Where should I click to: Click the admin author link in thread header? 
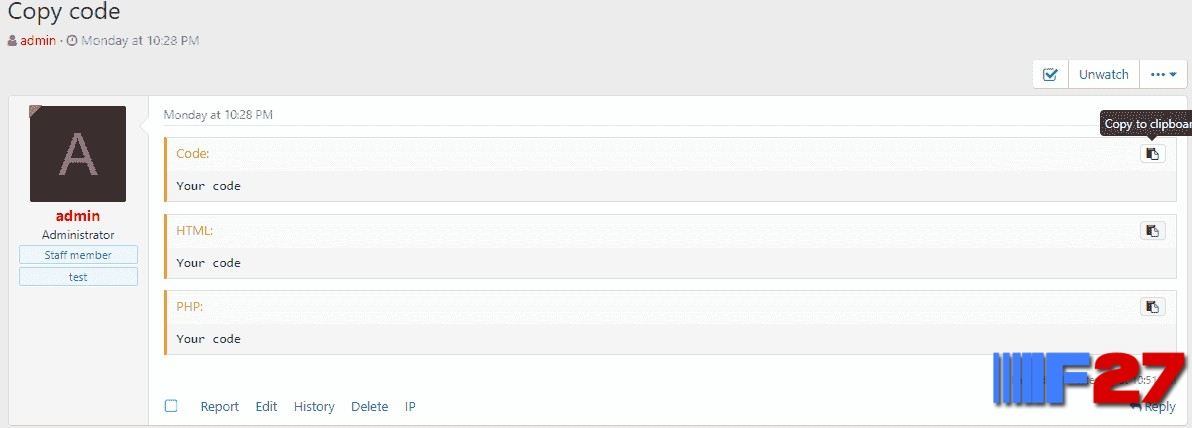[x=38, y=41]
